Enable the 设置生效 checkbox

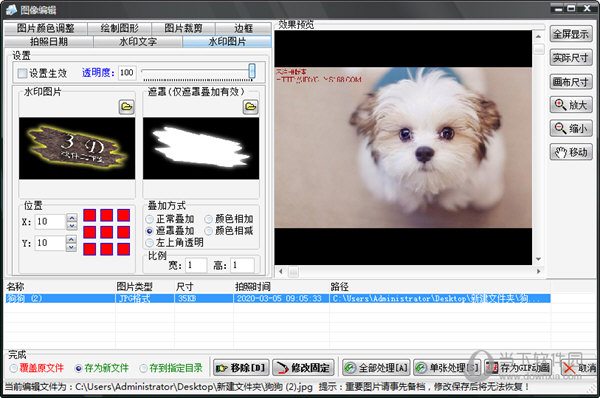(x=23, y=73)
